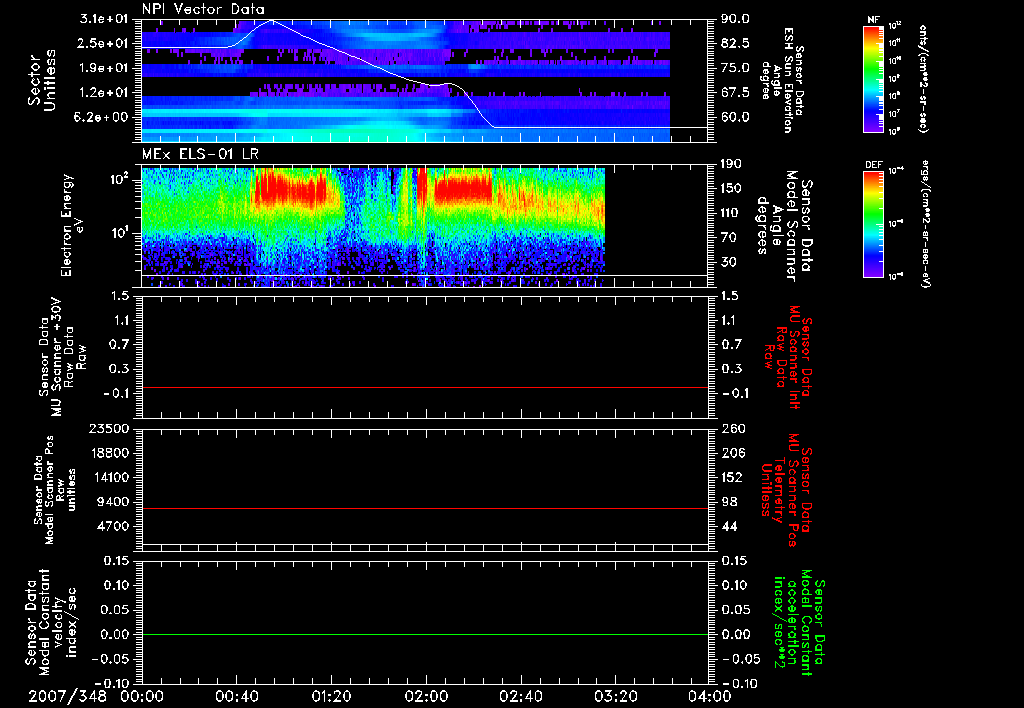Click the 98 telemetry tick value

click(x=729, y=502)
